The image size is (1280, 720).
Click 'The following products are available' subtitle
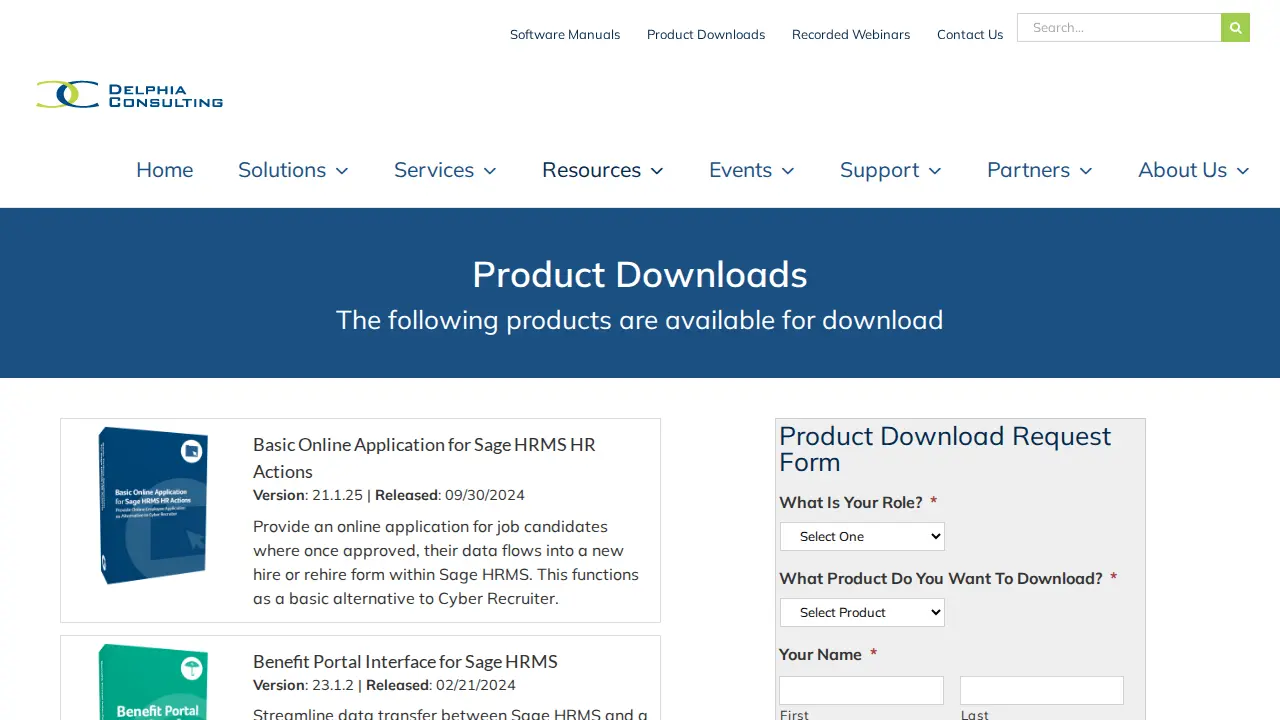(x=640, y=320)
